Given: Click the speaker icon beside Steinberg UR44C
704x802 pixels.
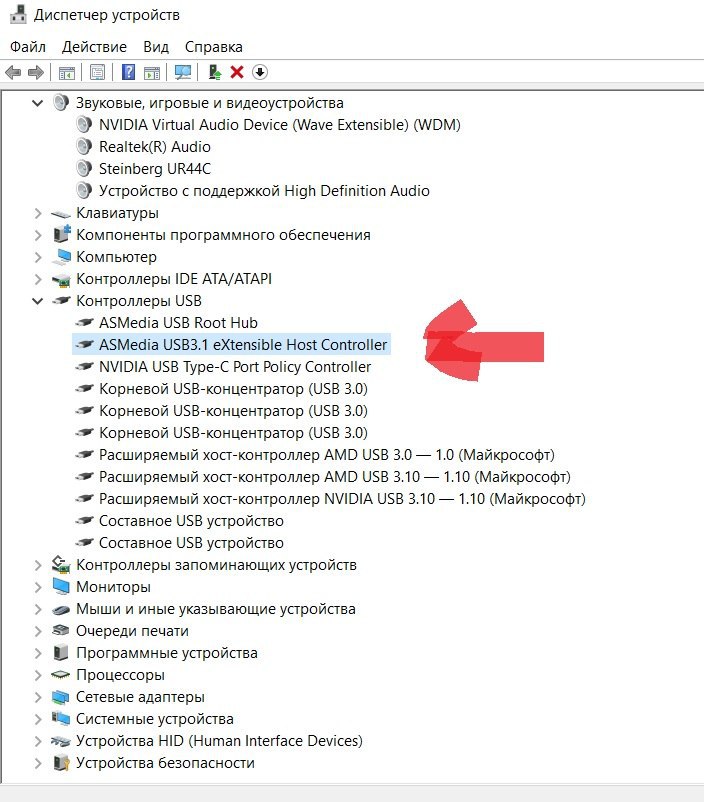Looking at the screenshot, I should pos(84,169).
